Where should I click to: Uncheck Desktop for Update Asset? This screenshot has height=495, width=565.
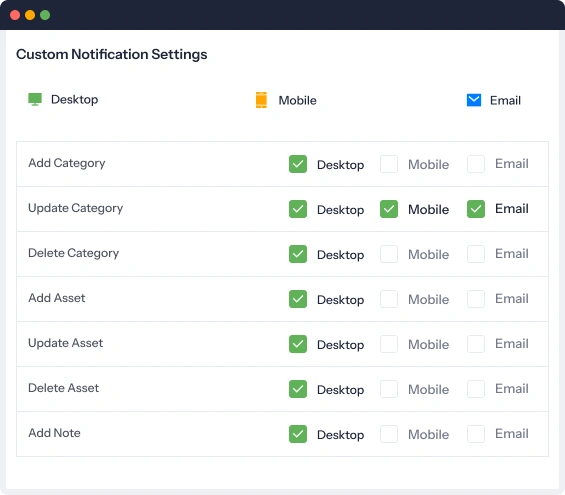298,344
